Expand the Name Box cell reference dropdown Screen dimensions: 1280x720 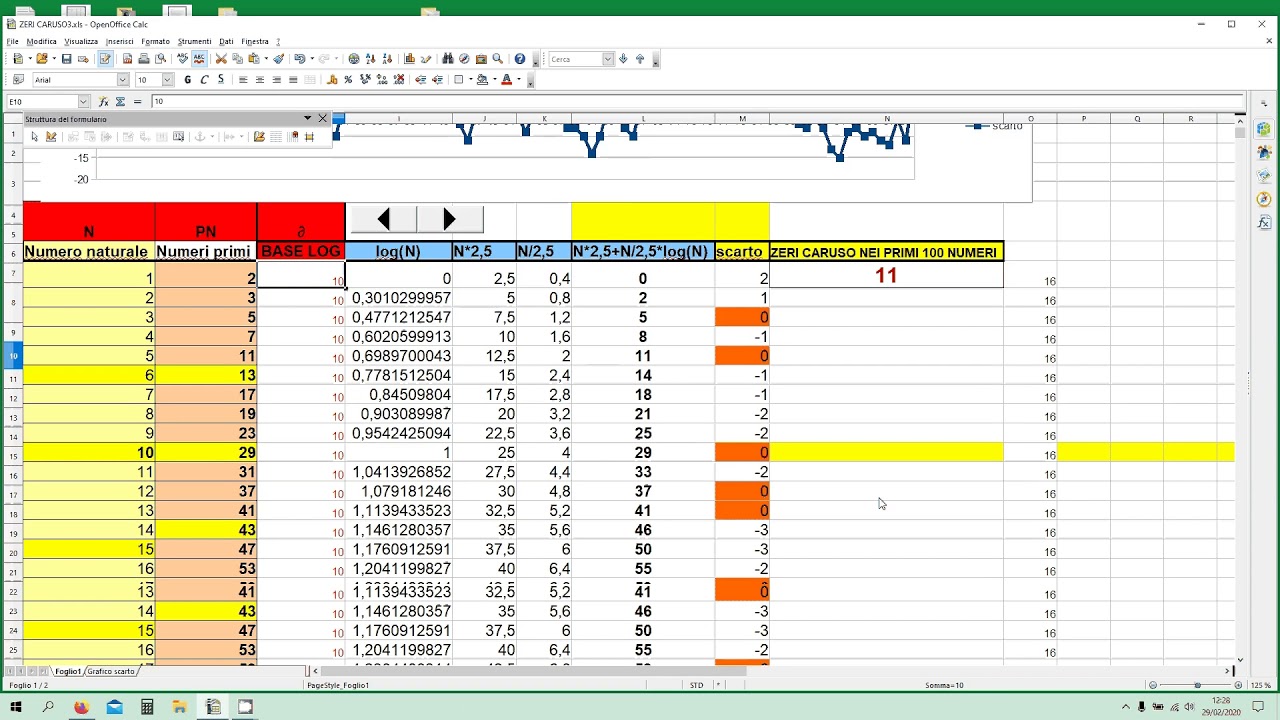coord(83,101)
